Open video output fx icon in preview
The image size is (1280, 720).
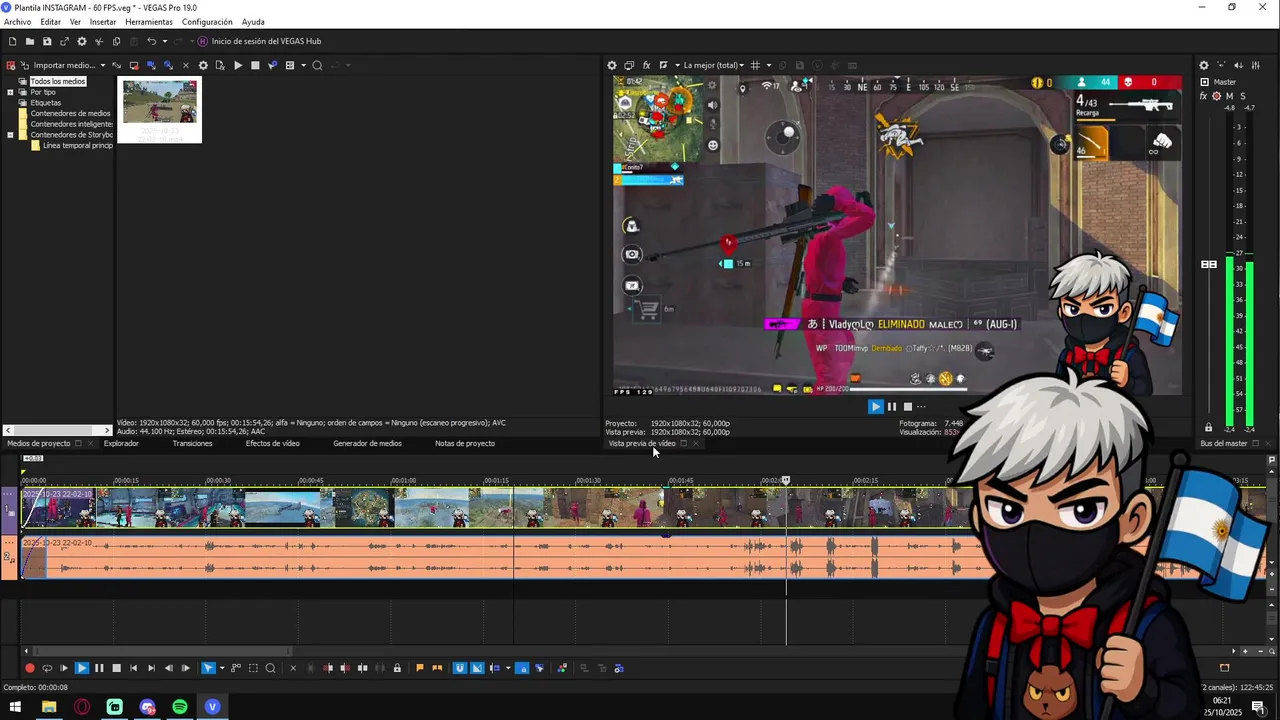tap(646, 65)
